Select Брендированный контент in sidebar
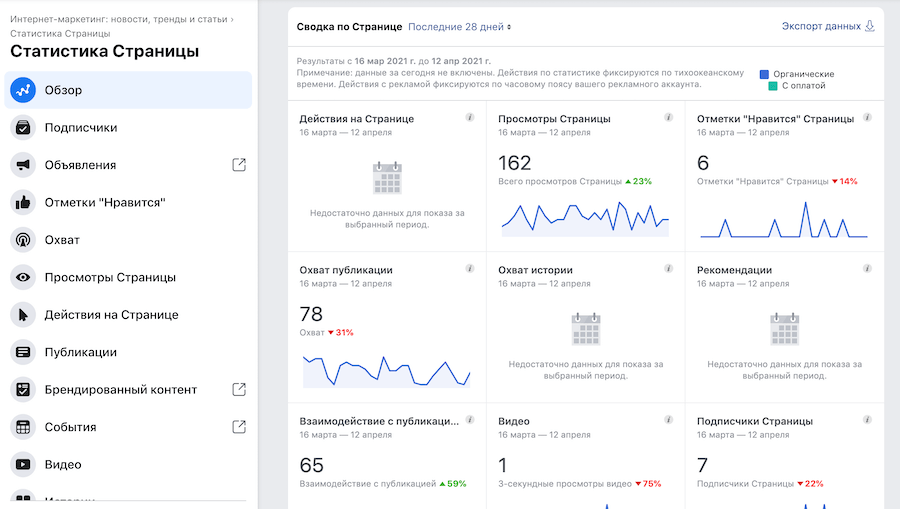The height and width of the screenshot is (509, 900). point(120,390)
